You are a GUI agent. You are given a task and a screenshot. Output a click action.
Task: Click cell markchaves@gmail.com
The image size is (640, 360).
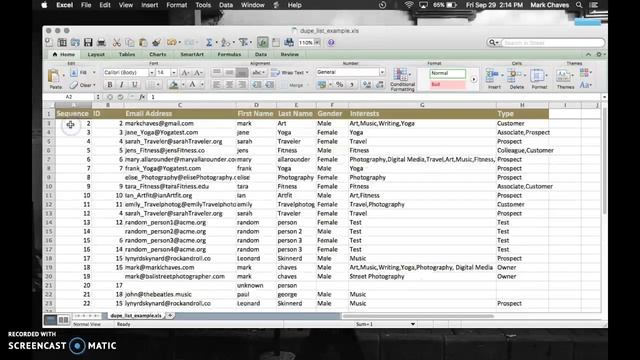pos(180,123)
